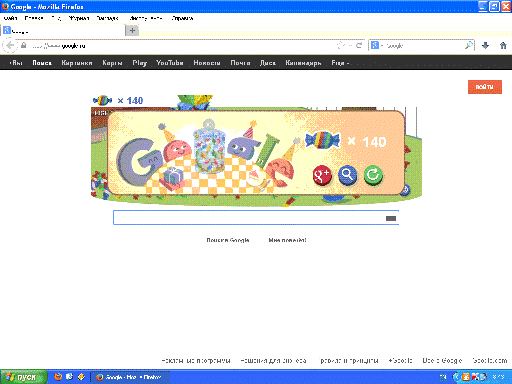This screenshot has height=384, width=512.
Task: Click the candy jar in the doodle
Action: coord(209,147)
